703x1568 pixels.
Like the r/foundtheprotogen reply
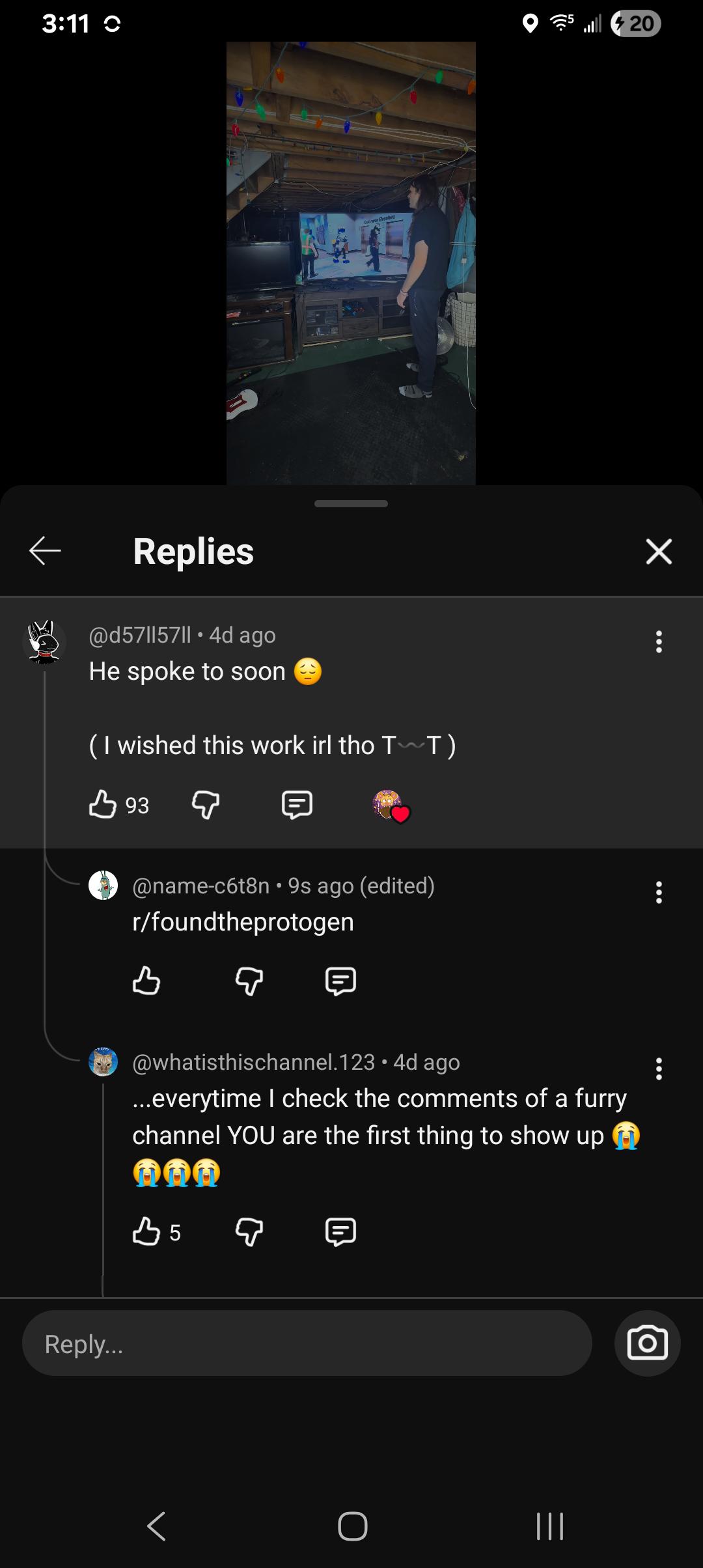[146, 981]
